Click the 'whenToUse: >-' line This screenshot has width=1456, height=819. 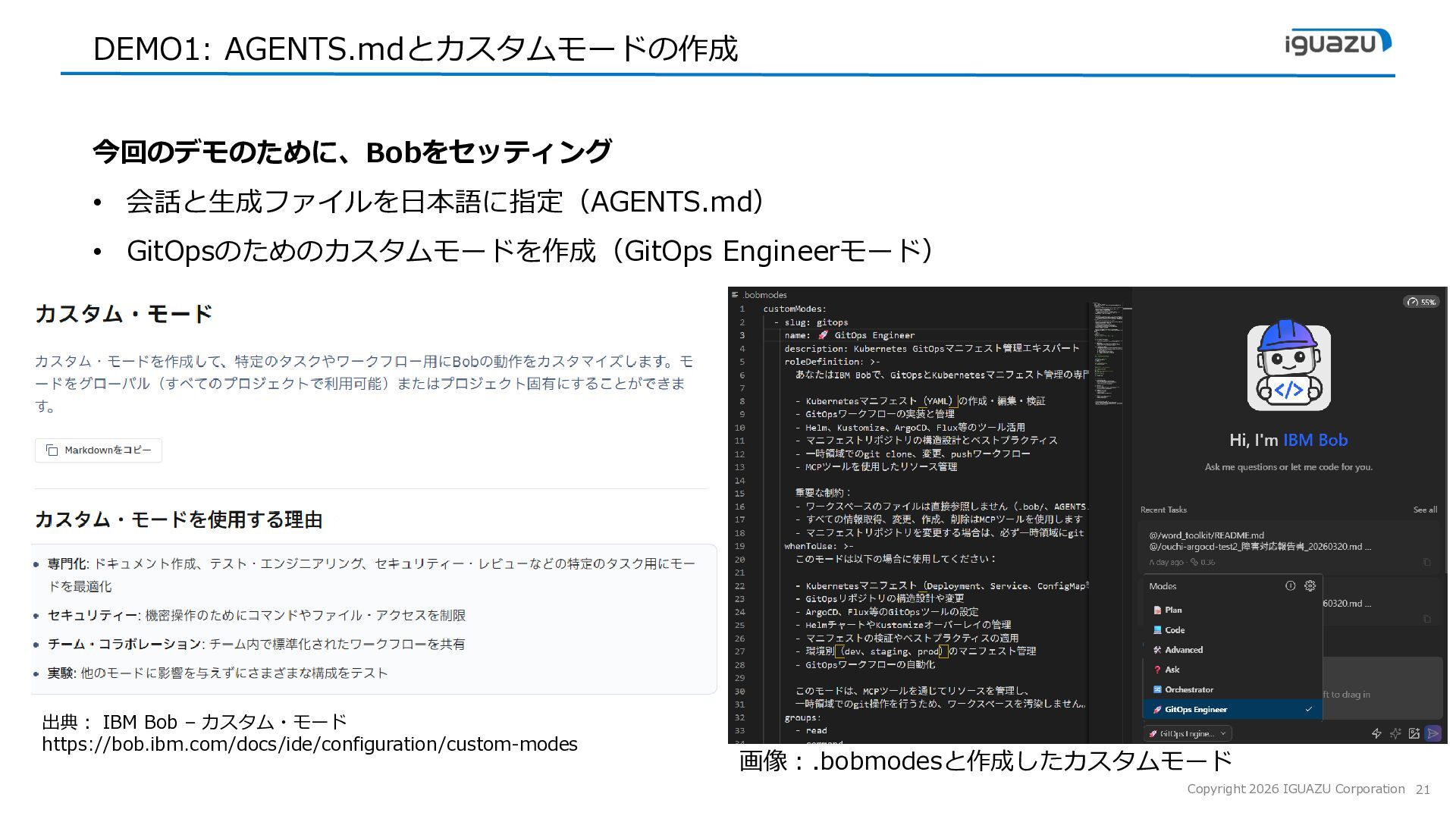[x=818, y=546]
